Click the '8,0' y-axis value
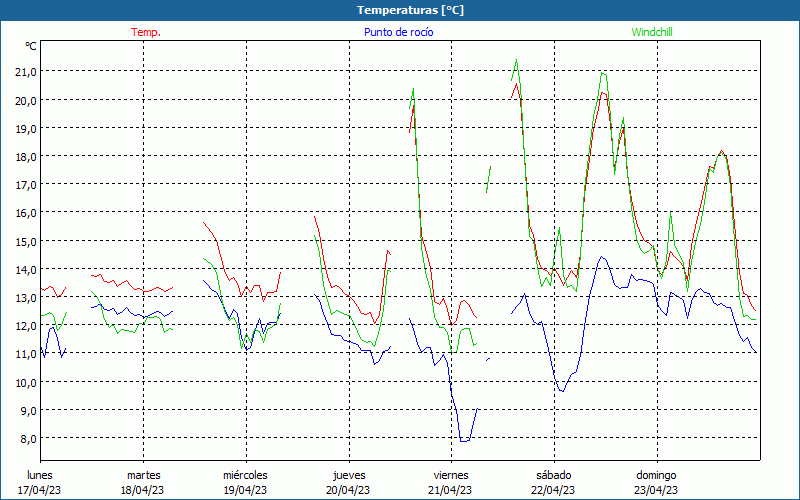 pyautogui.click(x=29, y=438)
